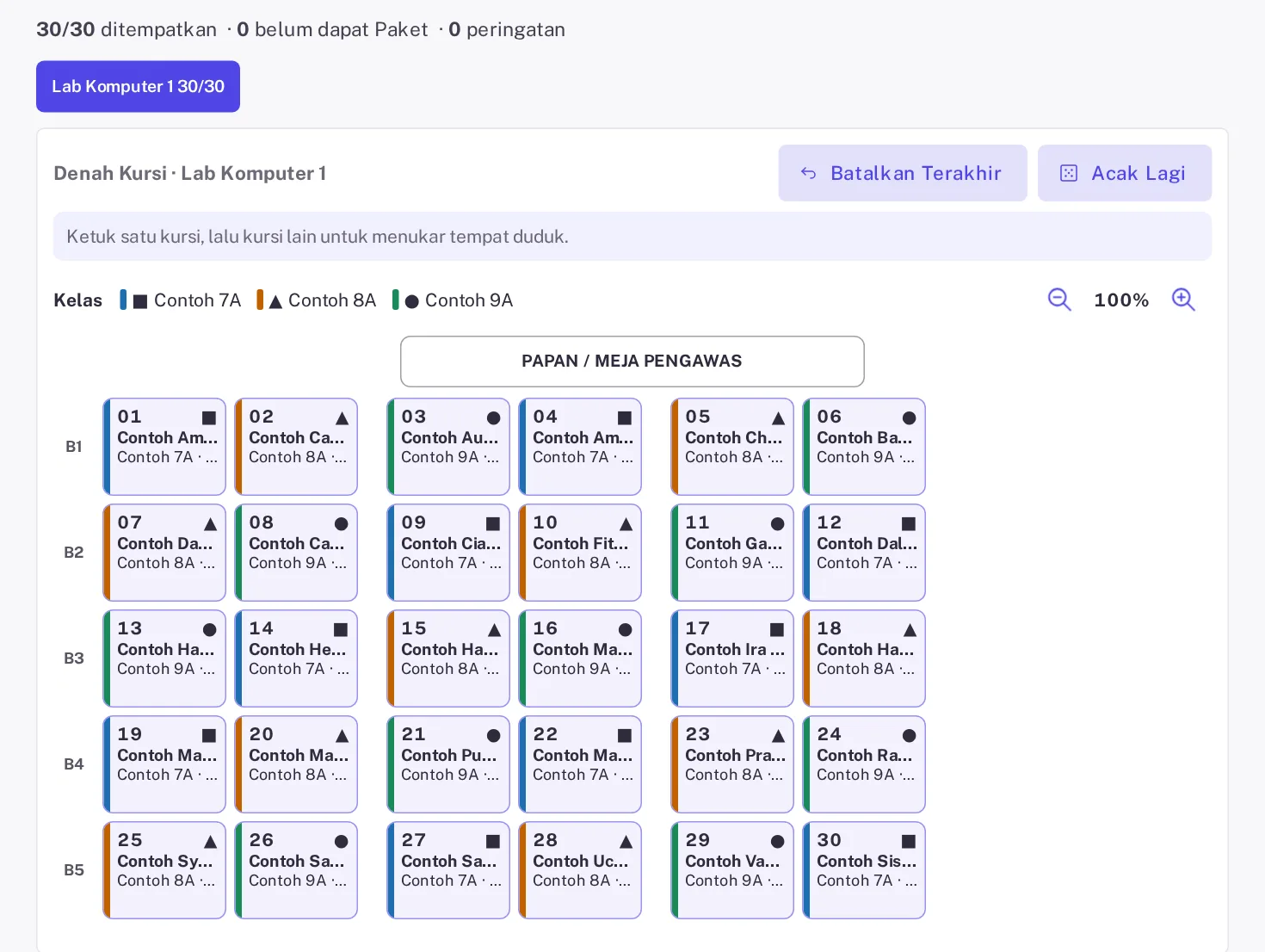This screenshot has height=952, width=1265.
Task: Click the Contoh 7A legend entry
Action: tap(181, 300)
